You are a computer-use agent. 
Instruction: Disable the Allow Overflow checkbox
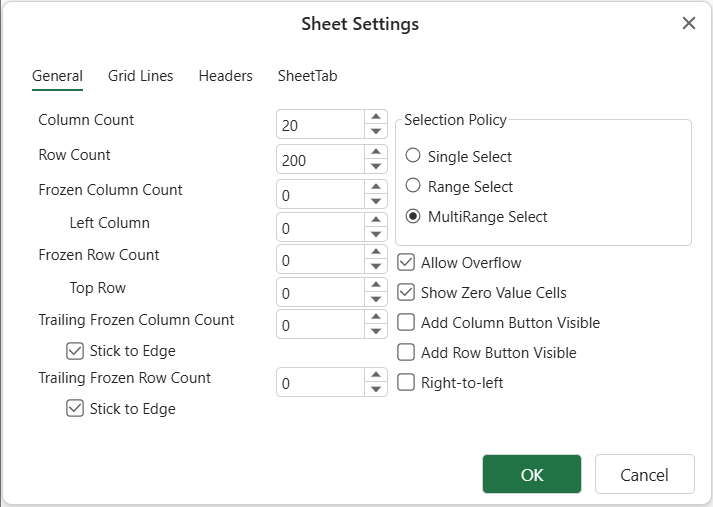point(406,263)
